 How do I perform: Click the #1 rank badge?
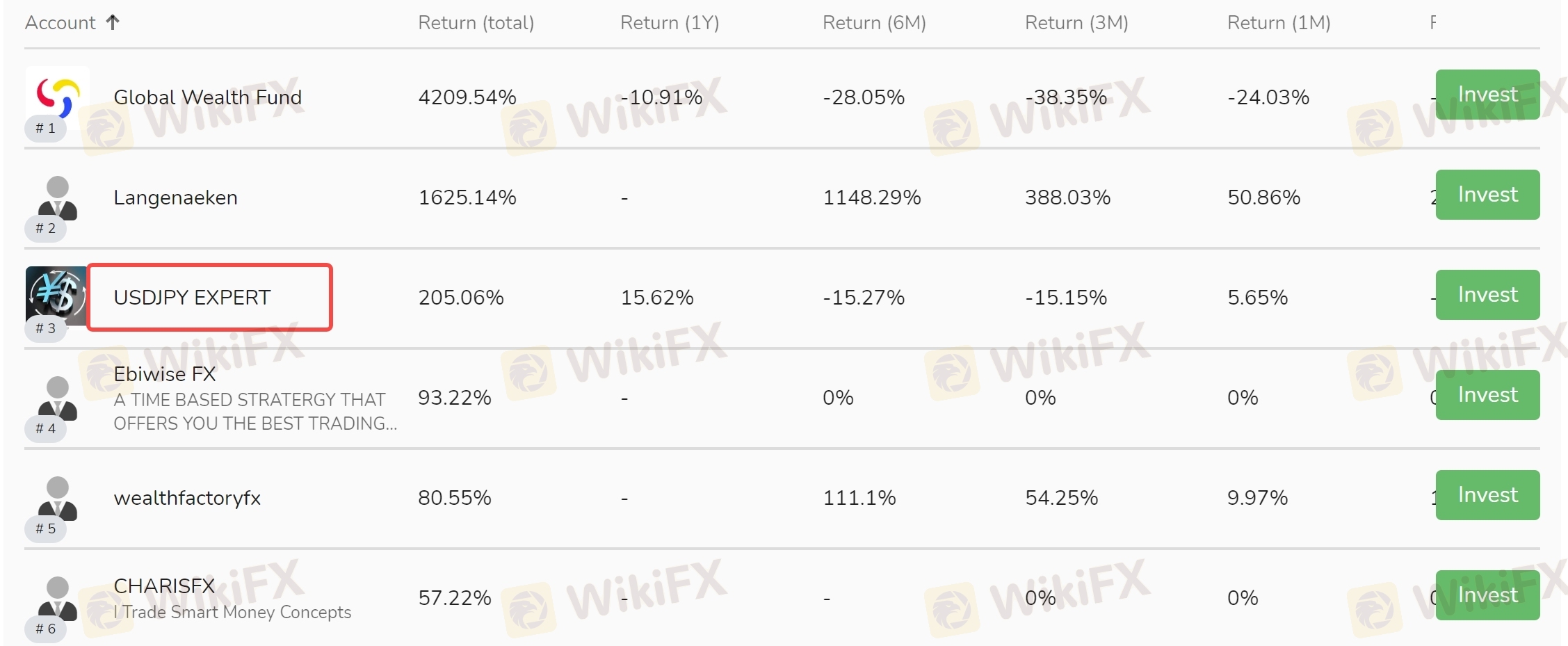click(x=45, y=128)
